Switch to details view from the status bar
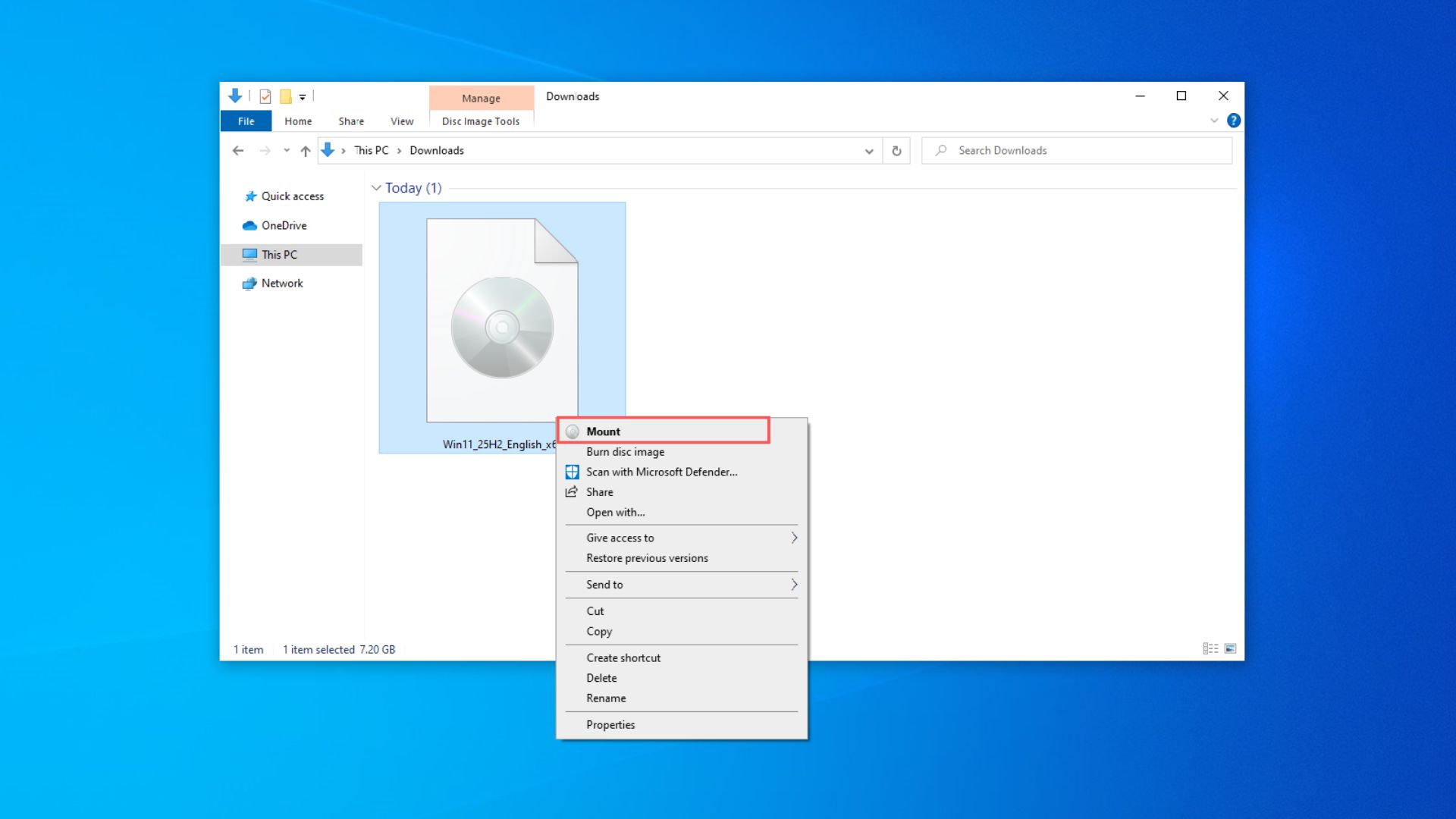The height and width of the screenshot is (819, 1456). [1210, 649]
